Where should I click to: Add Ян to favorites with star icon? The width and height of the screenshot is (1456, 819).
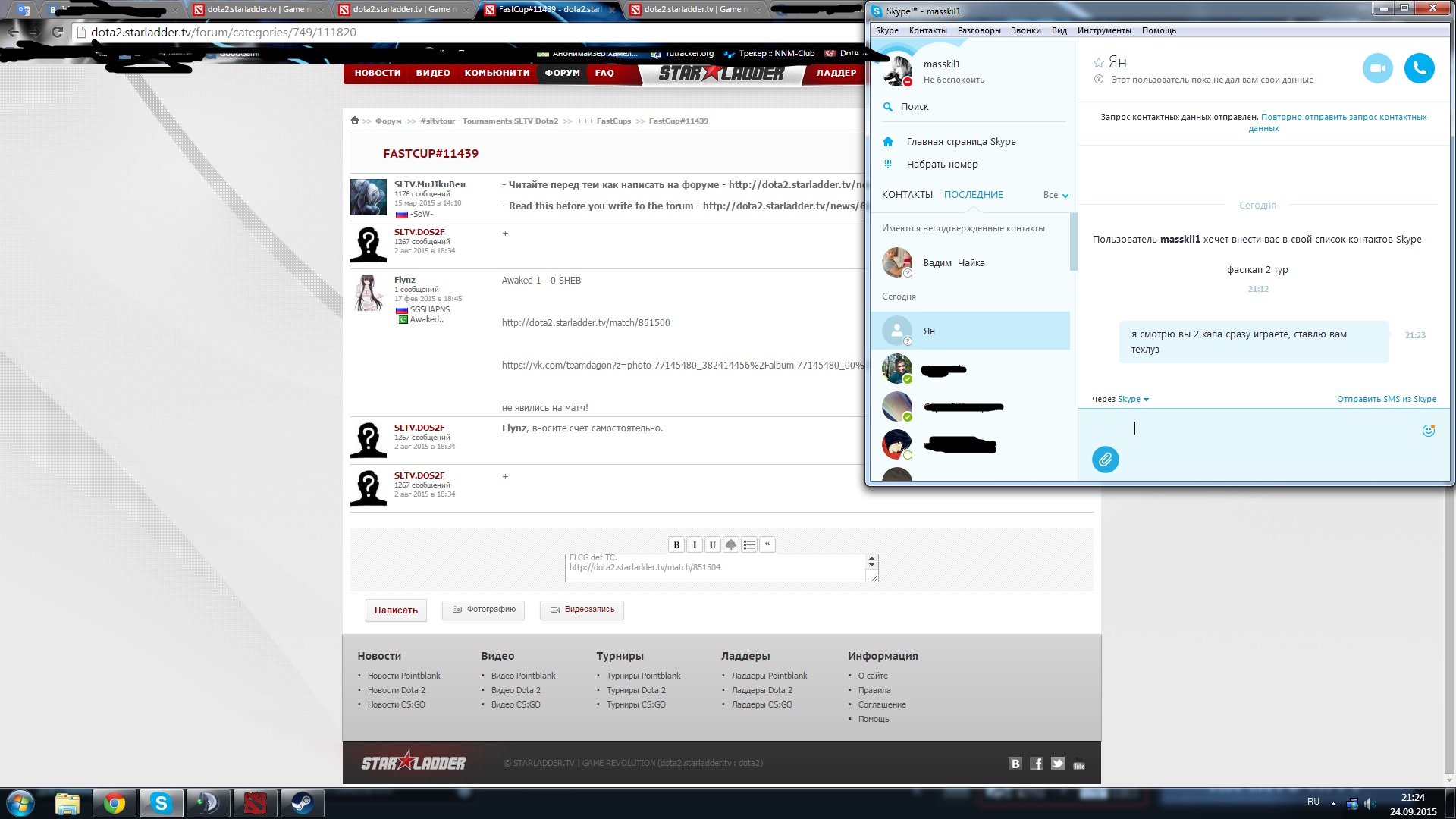point(1098,63)
